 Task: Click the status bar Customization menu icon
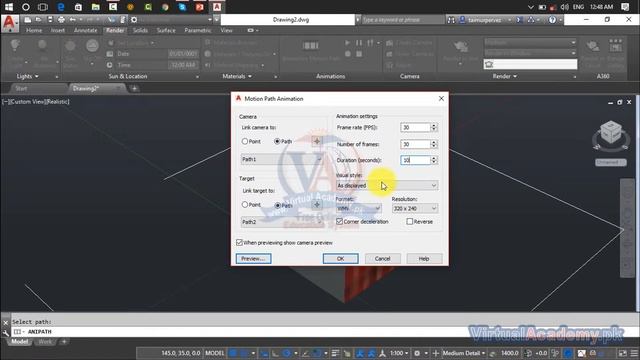[634, 353]
